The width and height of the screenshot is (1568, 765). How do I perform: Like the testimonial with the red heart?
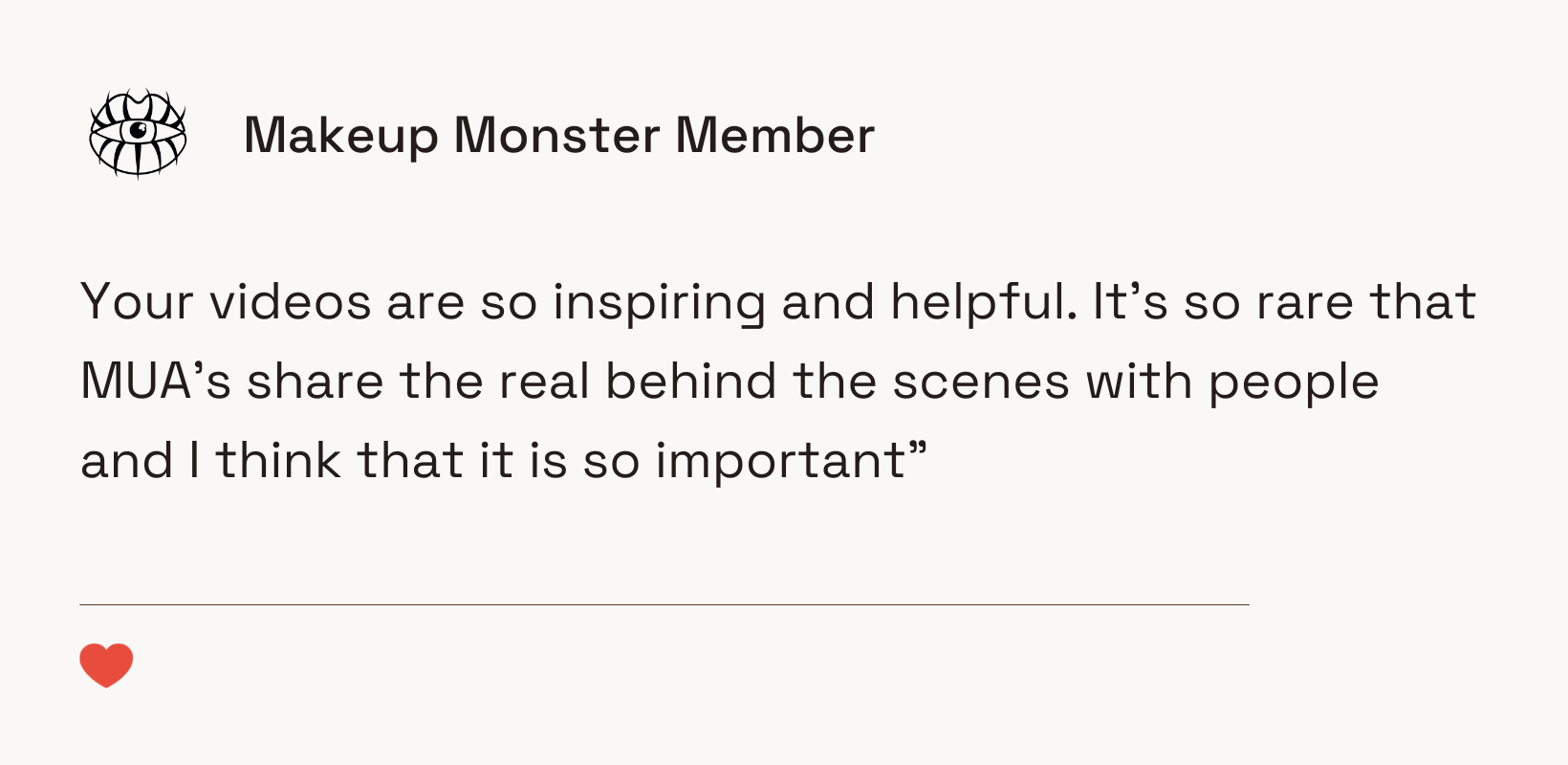coord(106,666)
